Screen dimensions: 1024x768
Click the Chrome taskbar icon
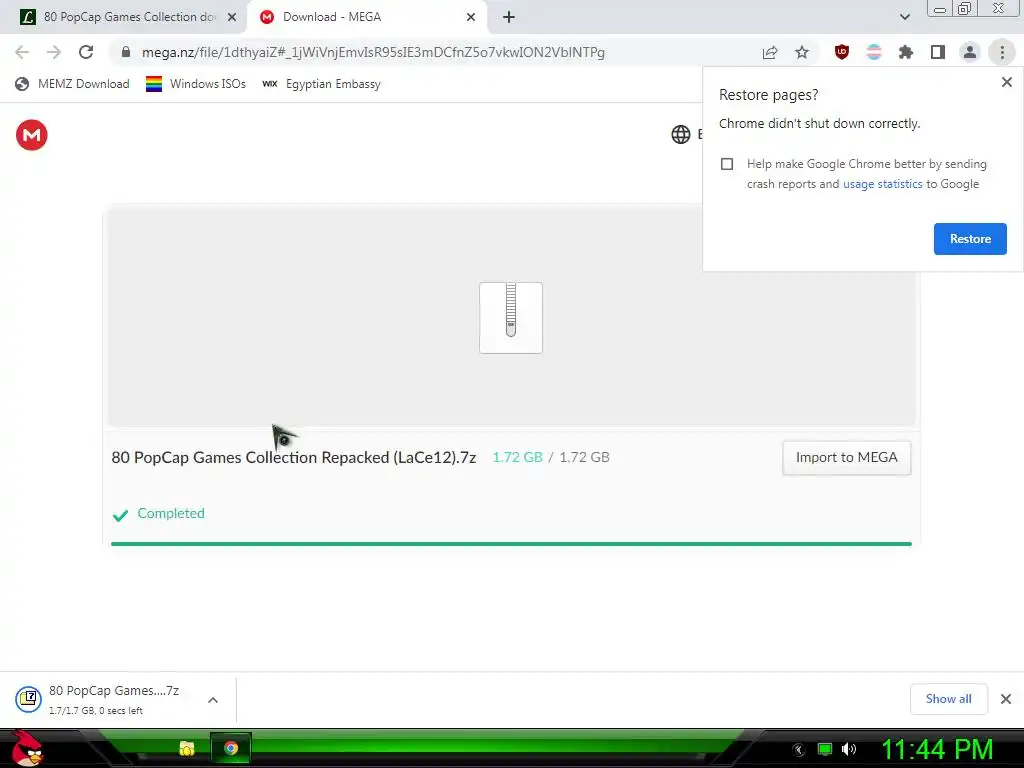coord(231,748)
